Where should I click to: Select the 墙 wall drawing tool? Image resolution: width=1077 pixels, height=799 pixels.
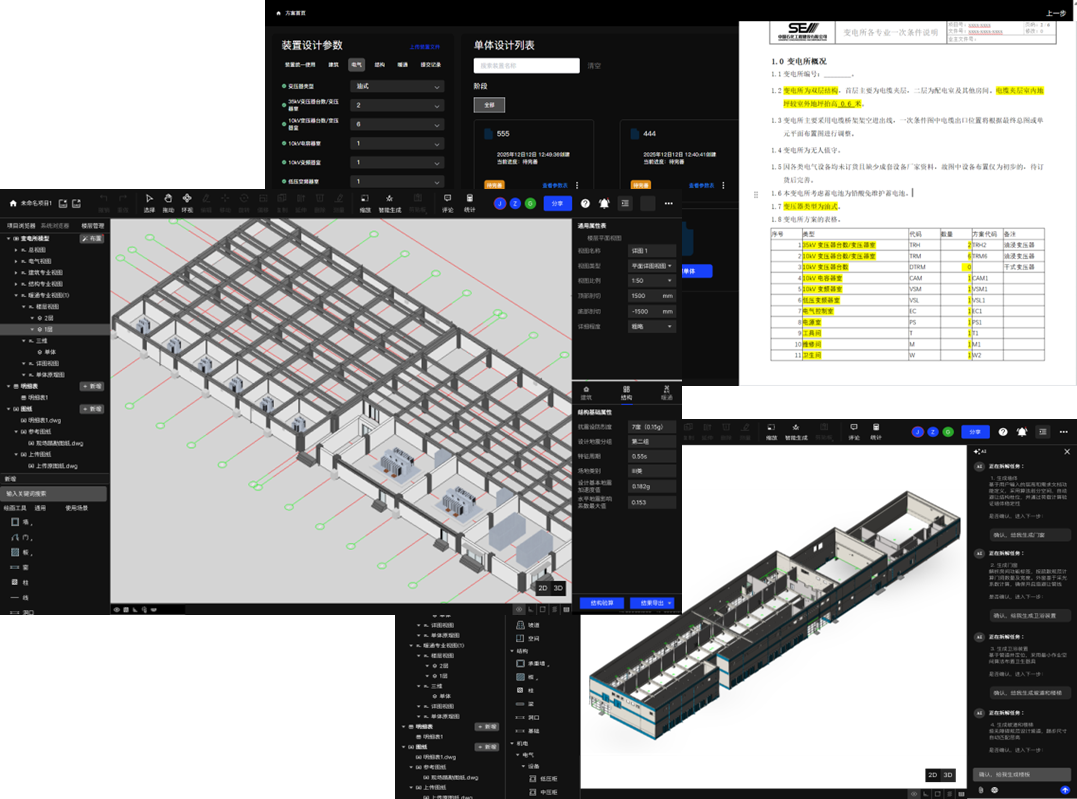pyautogui.click(x=21, y=522)
